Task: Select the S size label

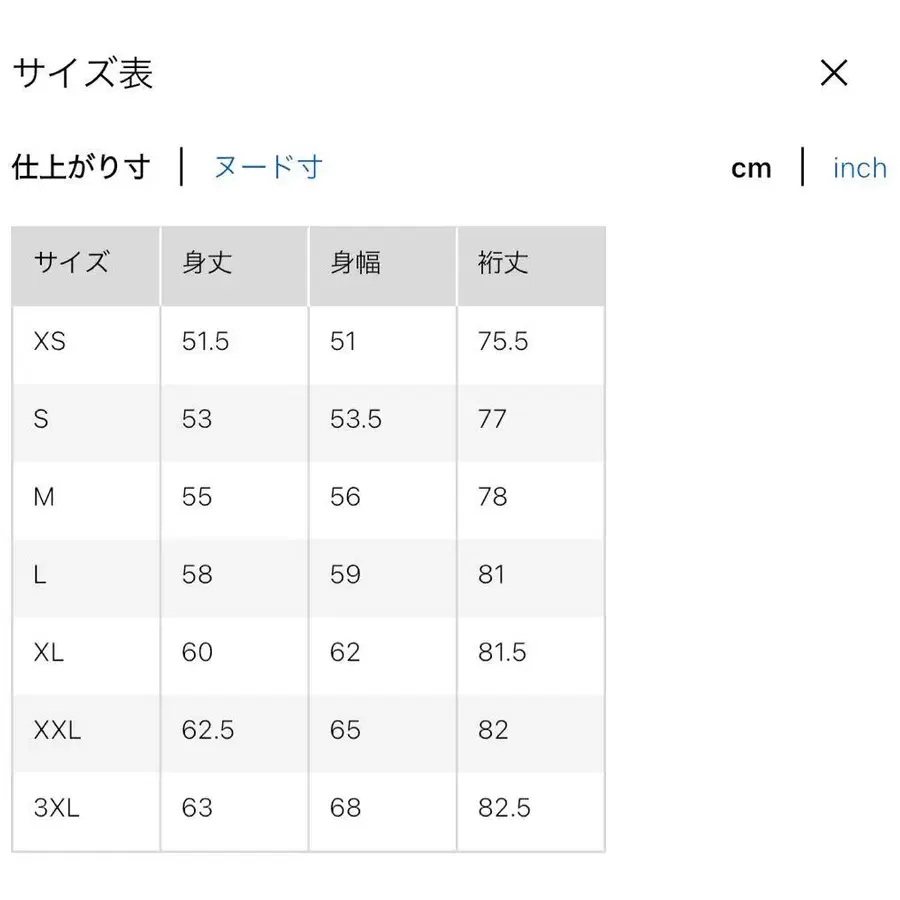Action: (x=41, y=420)
